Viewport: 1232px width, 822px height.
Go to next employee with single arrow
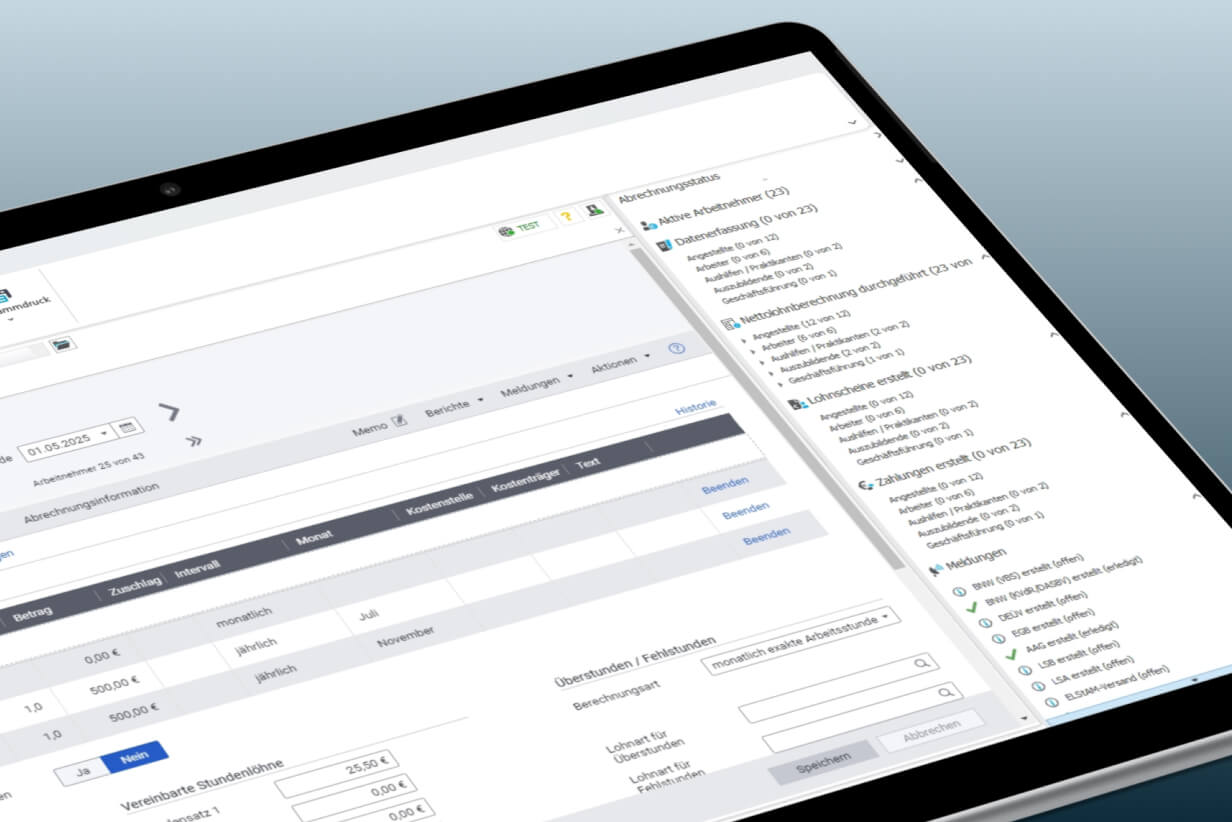169,410
